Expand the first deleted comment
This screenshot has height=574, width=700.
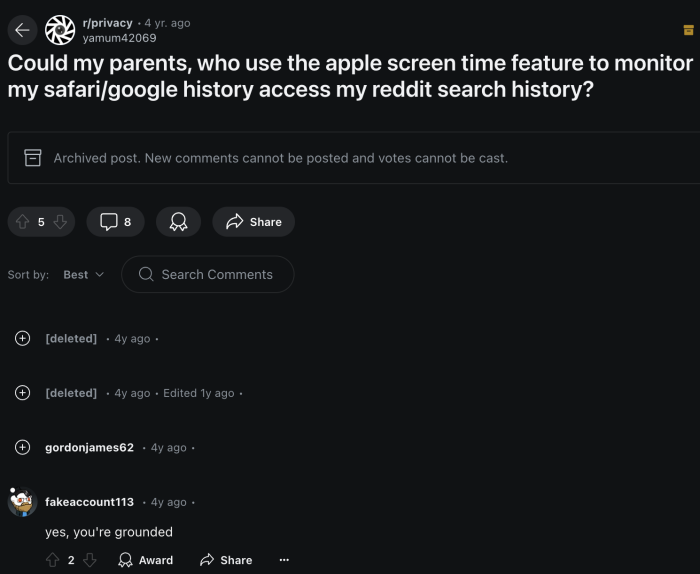click(x=22, y=339)
